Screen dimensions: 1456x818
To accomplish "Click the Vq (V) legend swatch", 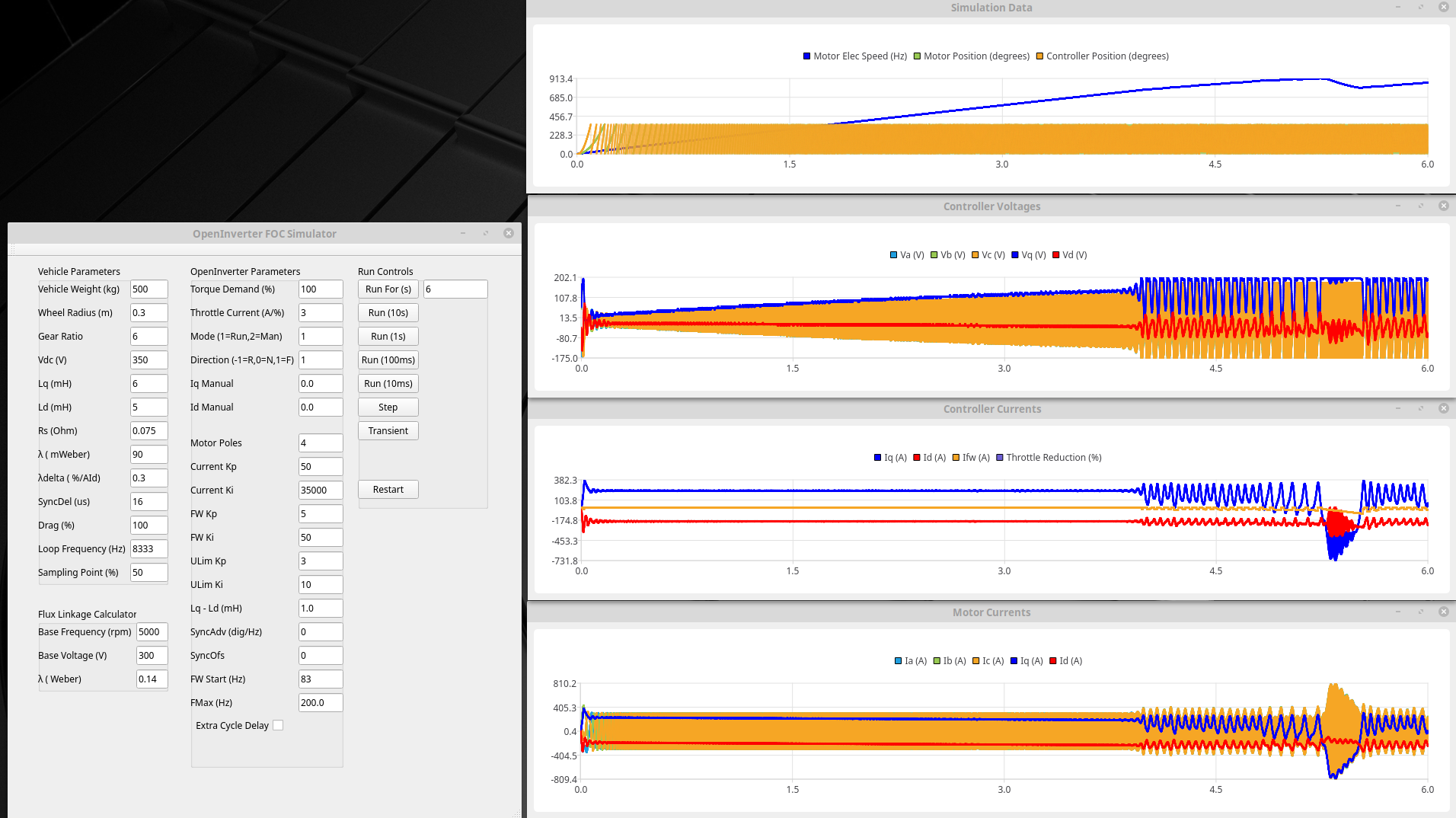I will [1015, 255].
